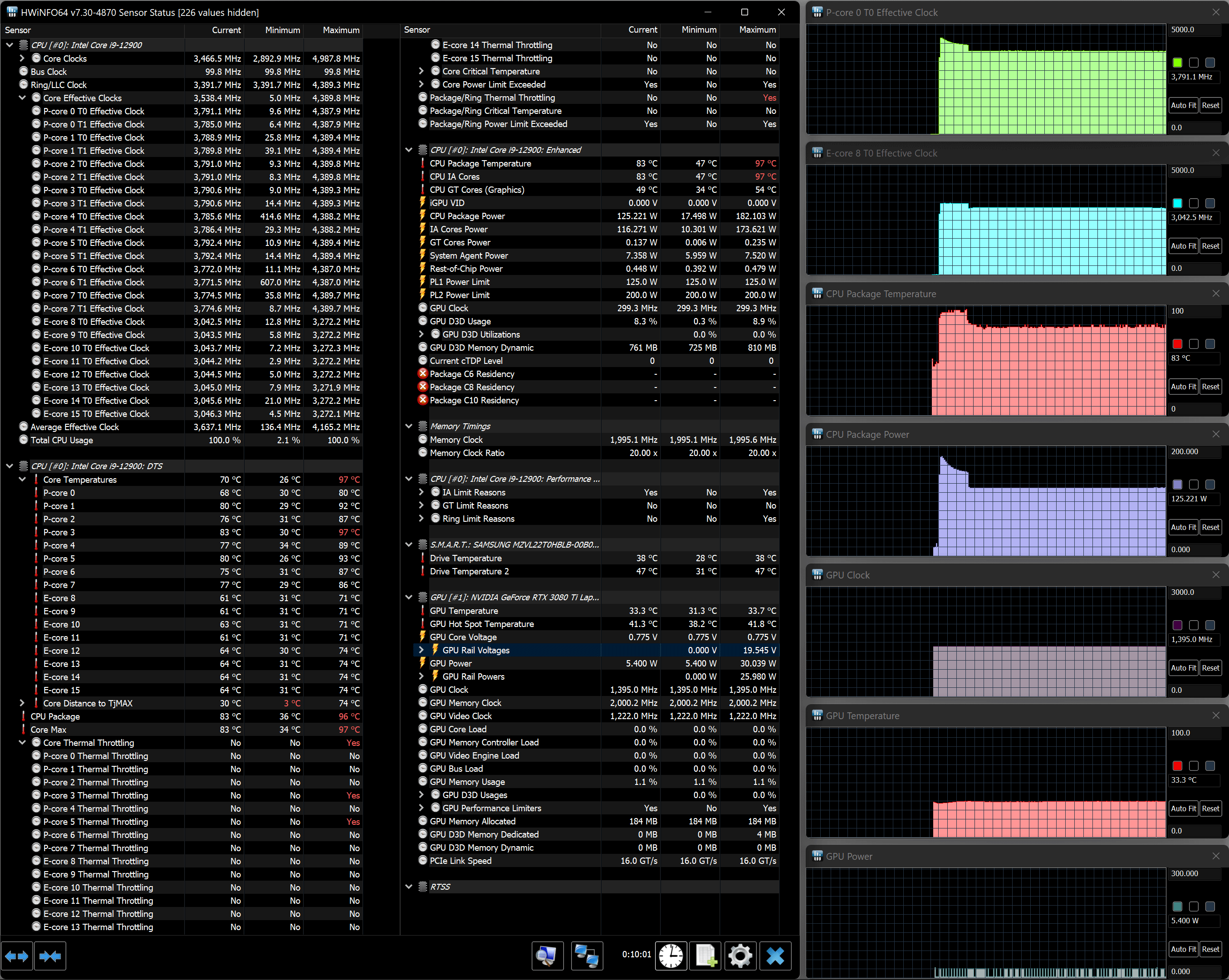Click green color swatch of P-core 0 graph
Viewport: 1229px width, 980px height.
[x=1177, y=63]
